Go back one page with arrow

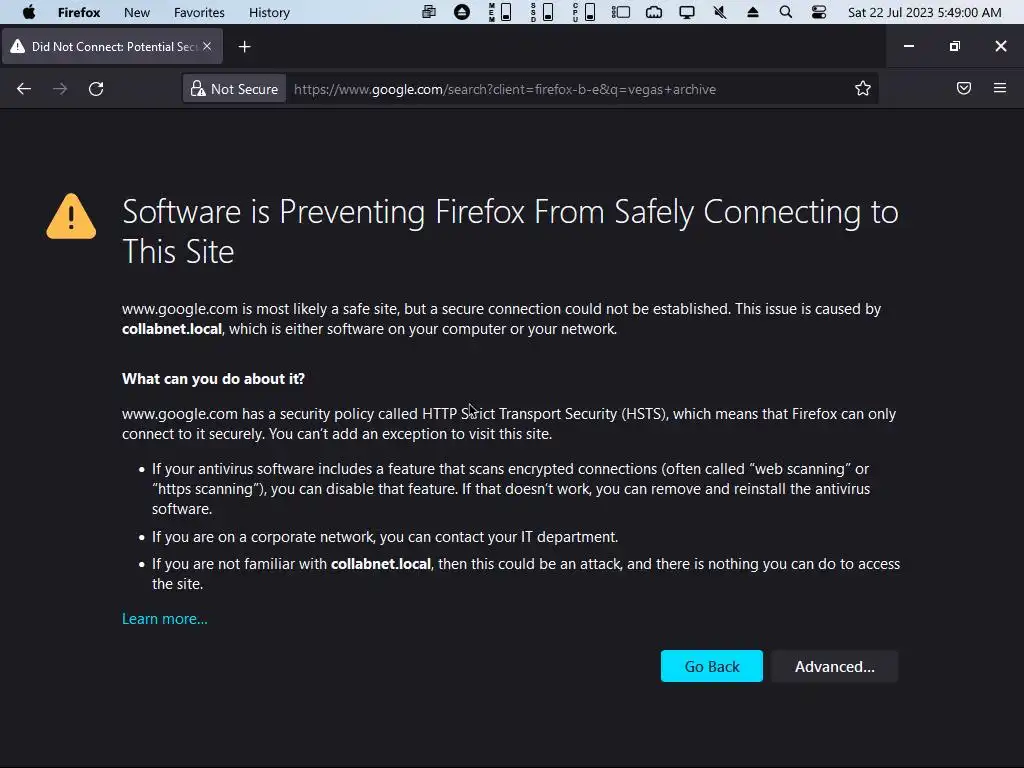(x=24, y=89)
